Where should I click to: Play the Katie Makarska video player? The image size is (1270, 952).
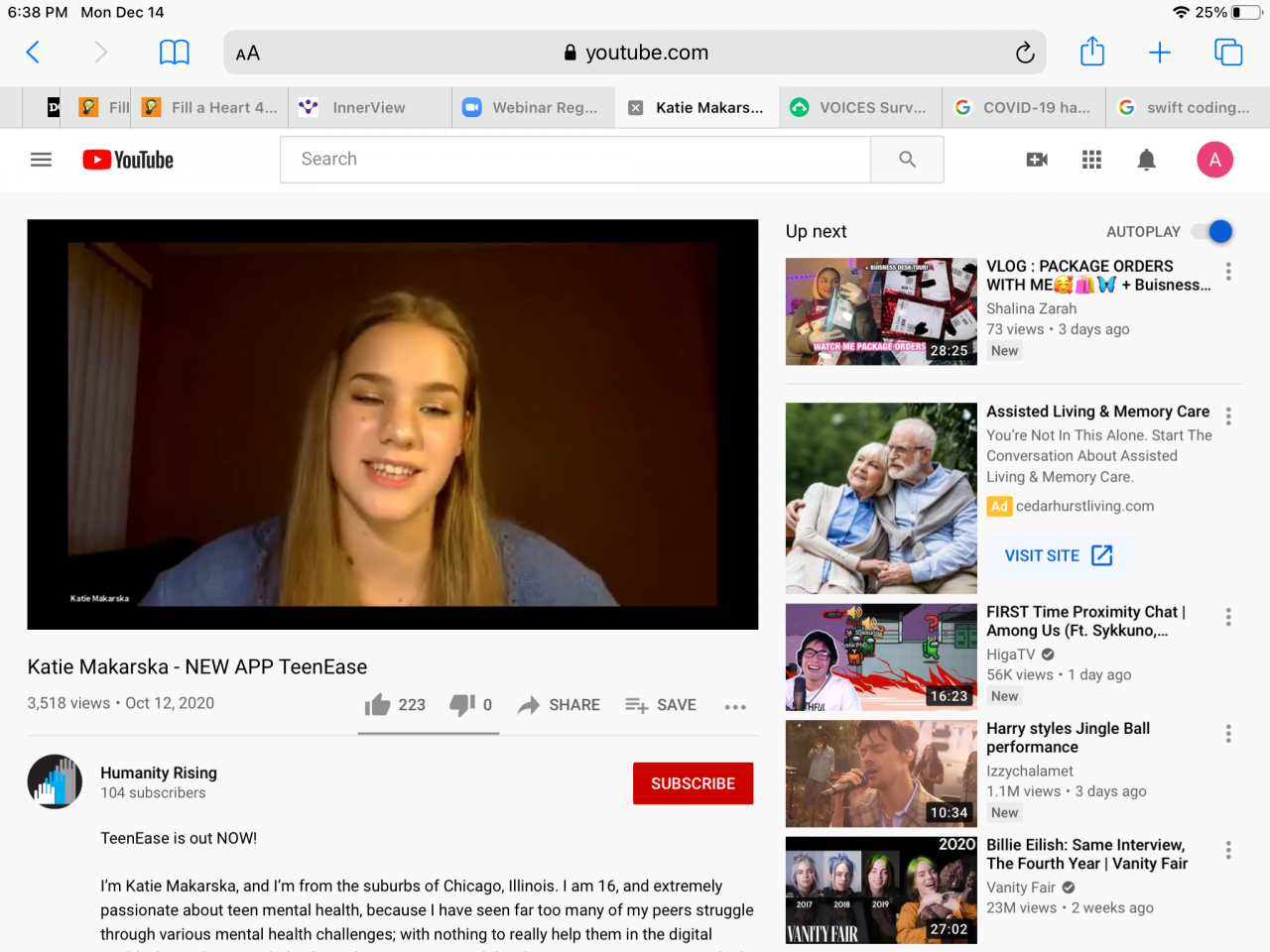point(393,424)
